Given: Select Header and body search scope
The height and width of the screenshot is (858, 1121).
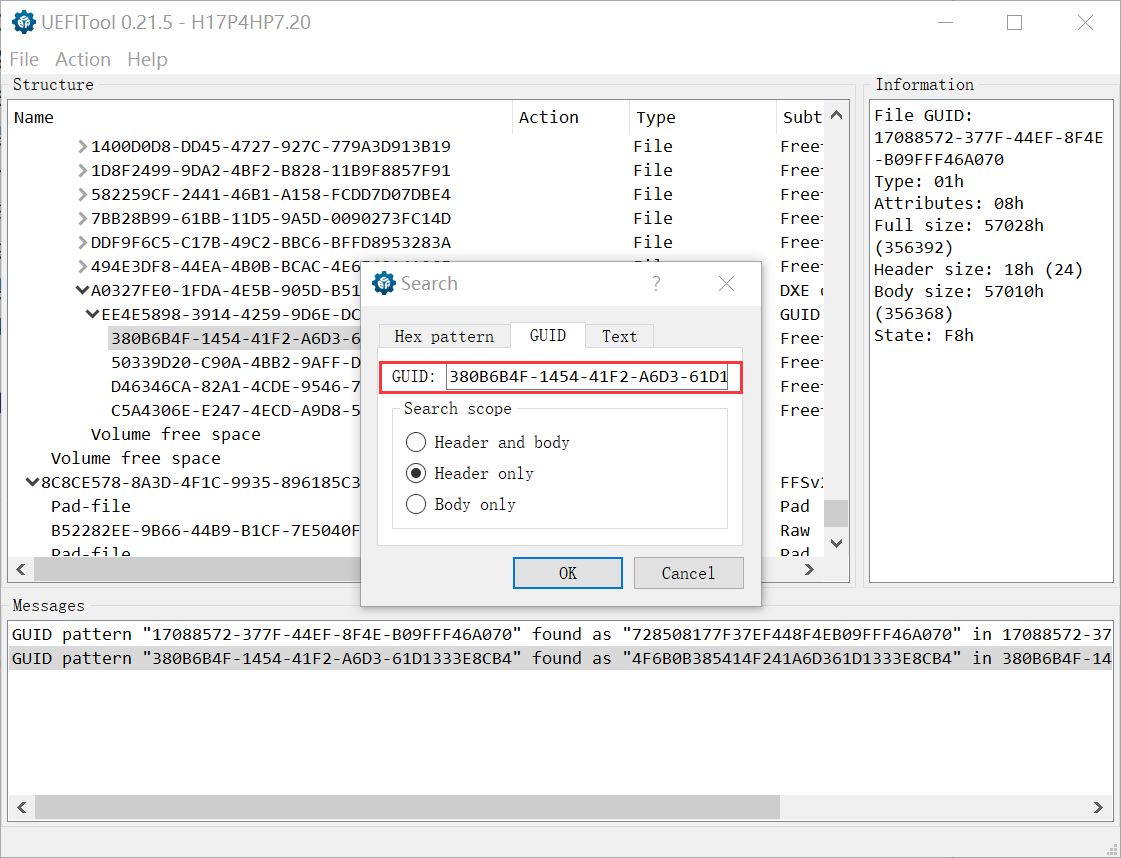Looking at the screenshot, I should tap(488, 443).
